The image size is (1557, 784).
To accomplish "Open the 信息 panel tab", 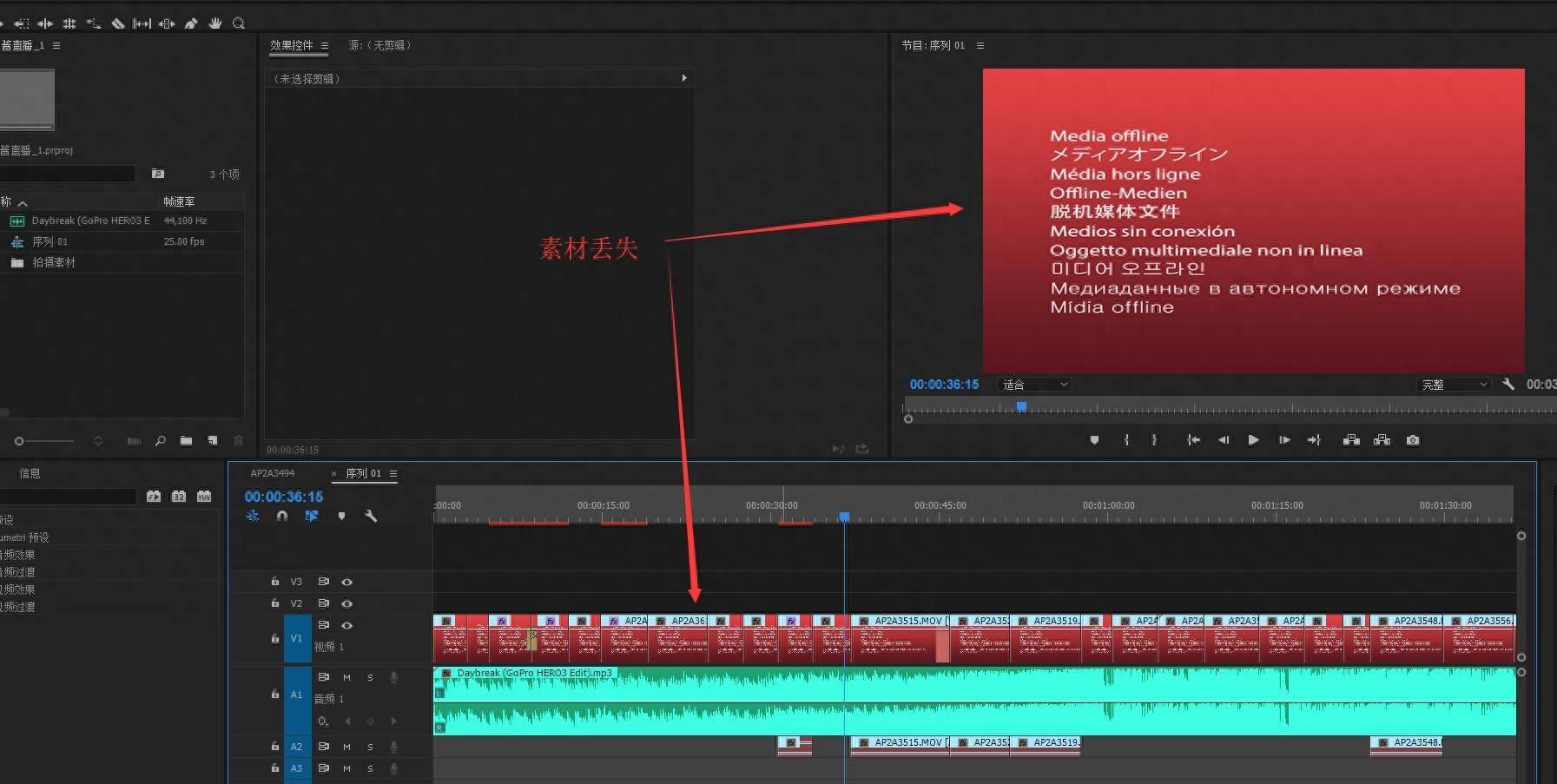I will [30, 473].
